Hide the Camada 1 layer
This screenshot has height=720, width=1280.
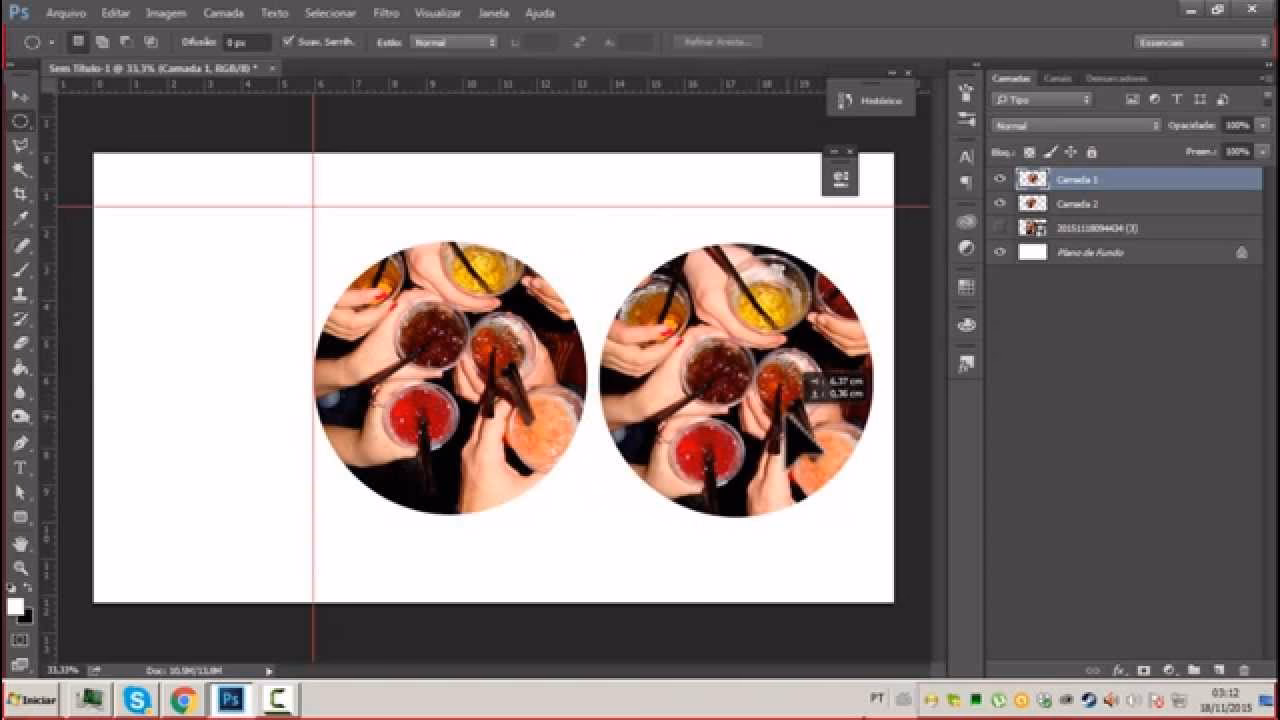(999, 179)
